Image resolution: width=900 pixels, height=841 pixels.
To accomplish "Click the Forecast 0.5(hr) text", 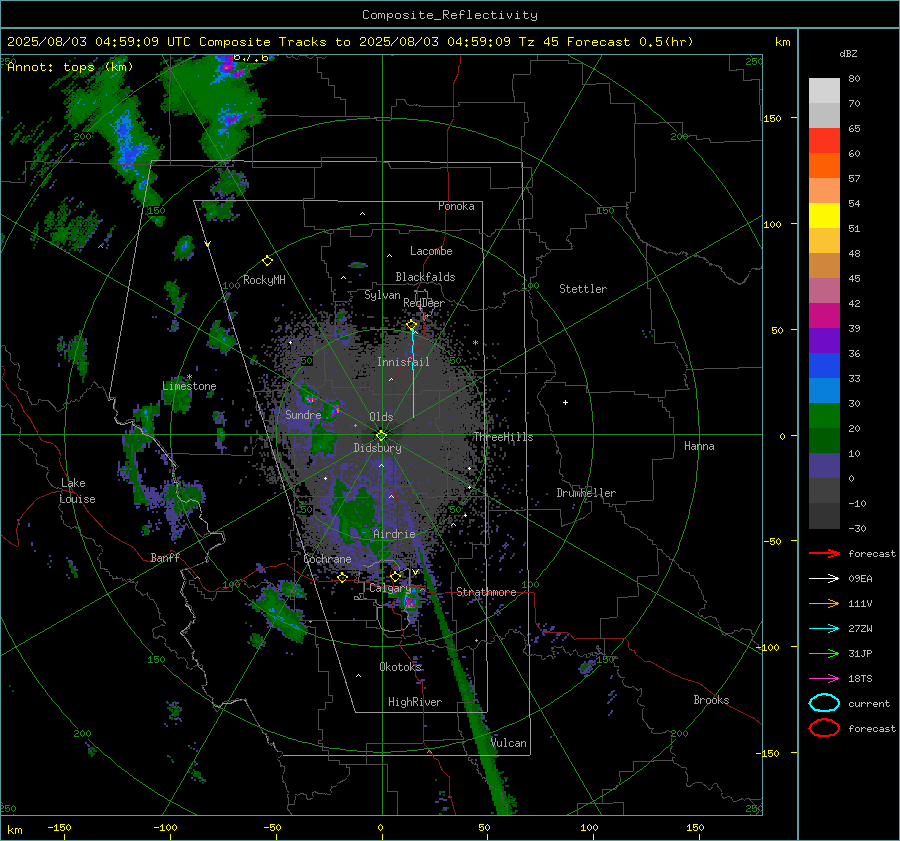I will [630, 42].
